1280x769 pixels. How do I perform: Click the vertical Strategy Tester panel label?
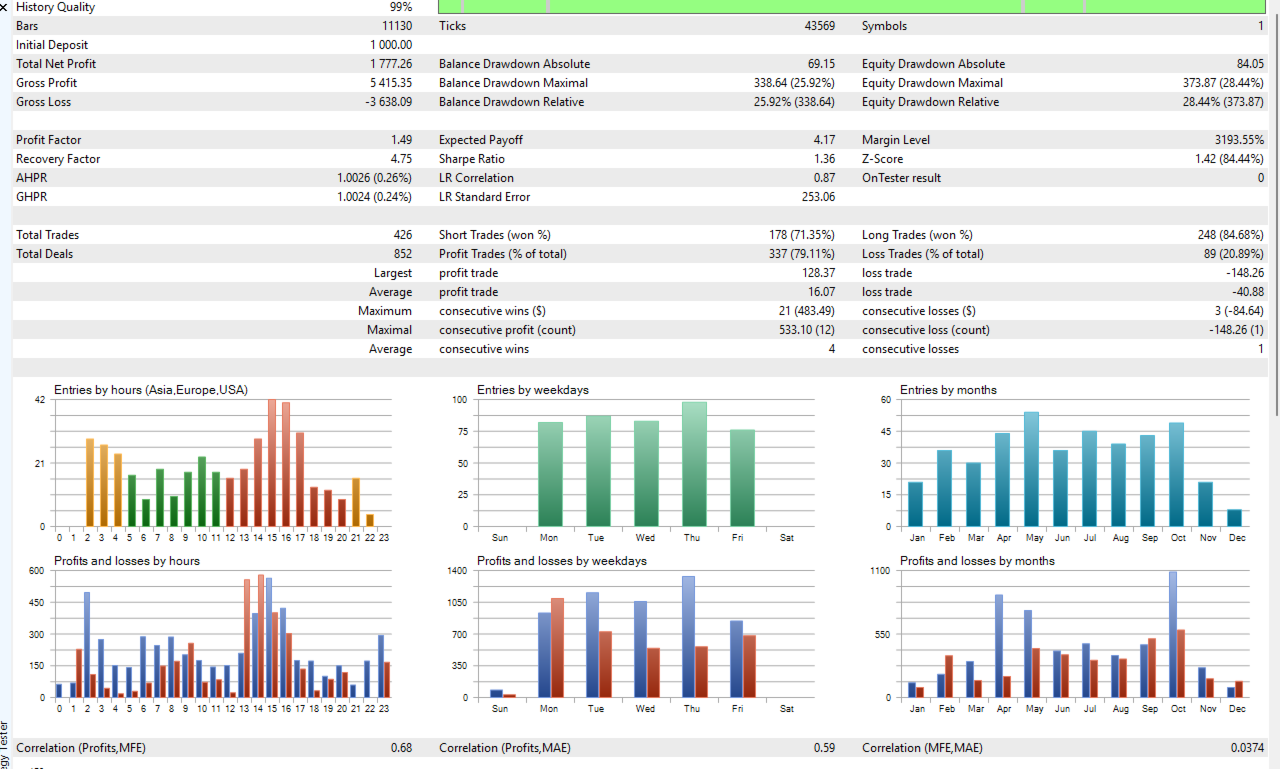pyautogui.click(x=5, y=742)
